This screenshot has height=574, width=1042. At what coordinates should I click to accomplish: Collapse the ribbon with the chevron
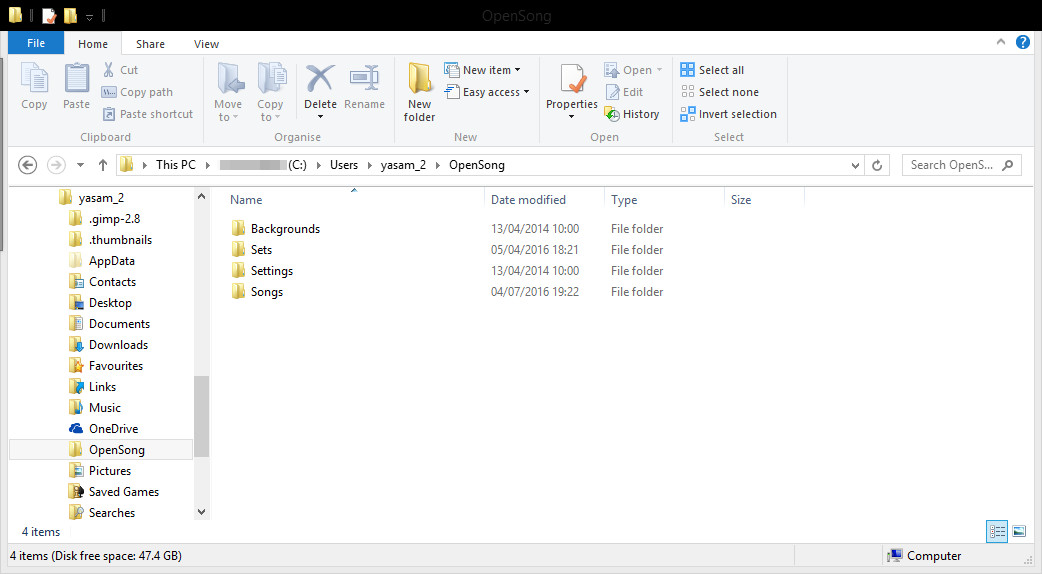(1001, 42)
